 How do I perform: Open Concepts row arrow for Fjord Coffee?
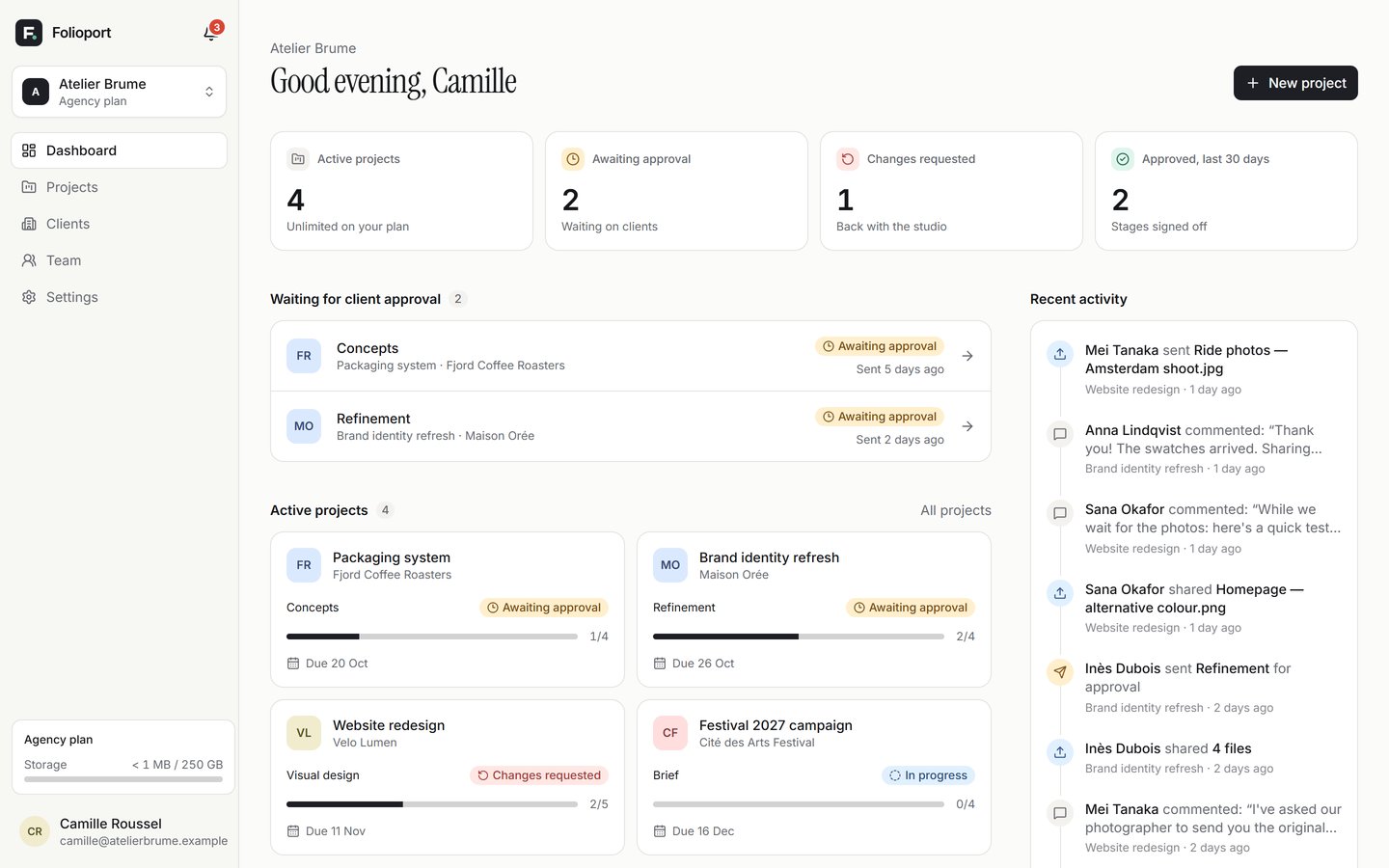(x=967, y=356)
